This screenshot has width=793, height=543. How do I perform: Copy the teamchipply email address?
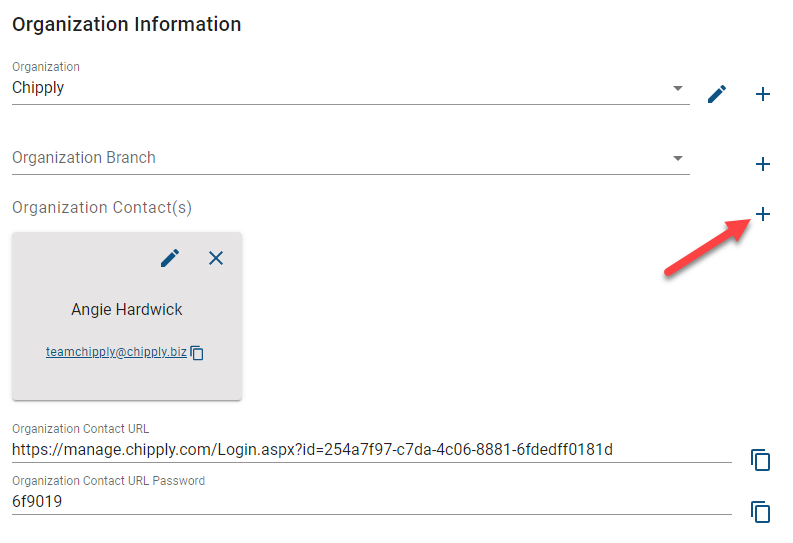(197, 352)
